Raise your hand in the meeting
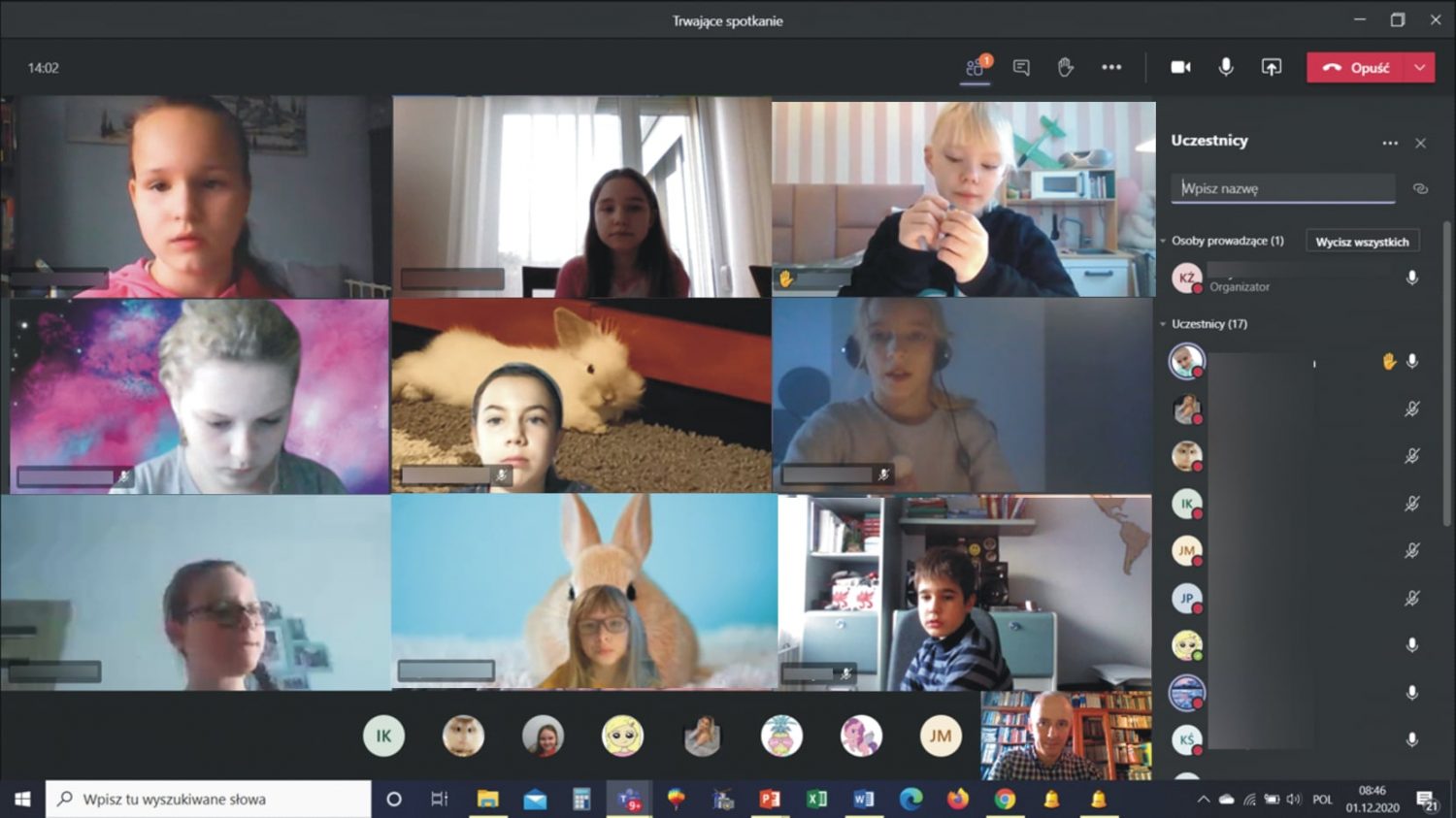Screen dimensions: 1456x818 coord(1066,67)
